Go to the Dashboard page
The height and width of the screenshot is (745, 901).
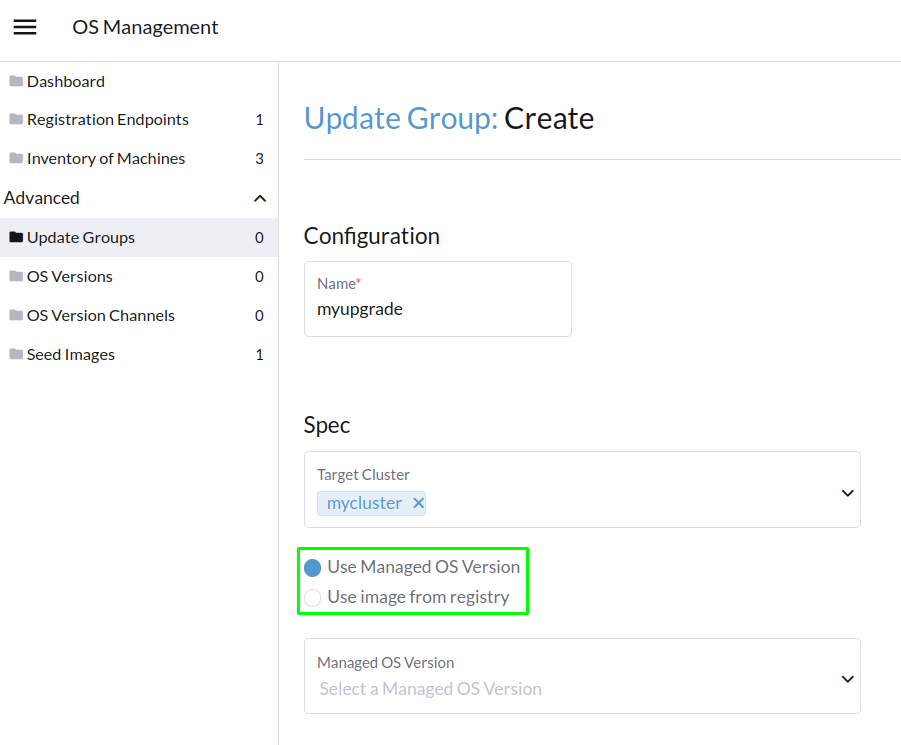point(66,81)
